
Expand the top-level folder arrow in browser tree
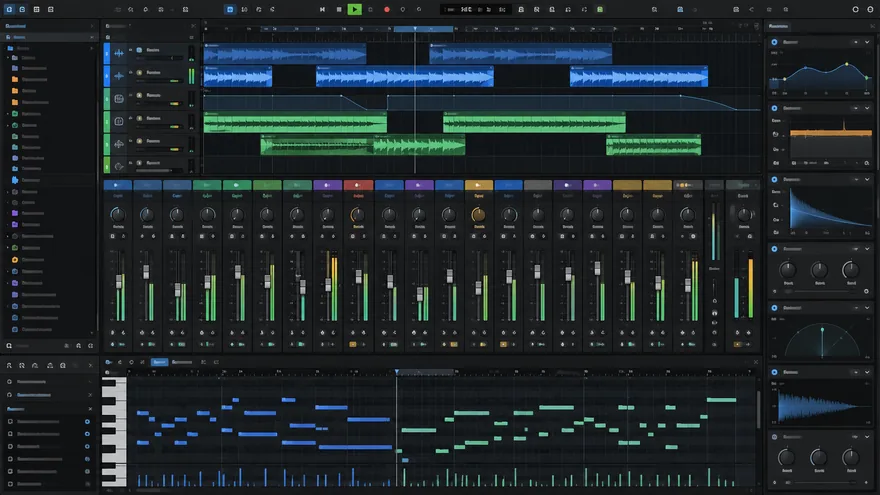pyautogui.click(x=91, y=48)
